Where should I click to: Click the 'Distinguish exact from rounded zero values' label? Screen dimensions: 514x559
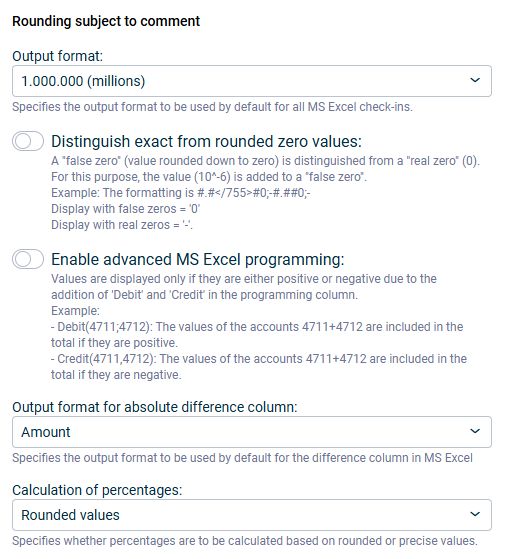click(206, 142)
